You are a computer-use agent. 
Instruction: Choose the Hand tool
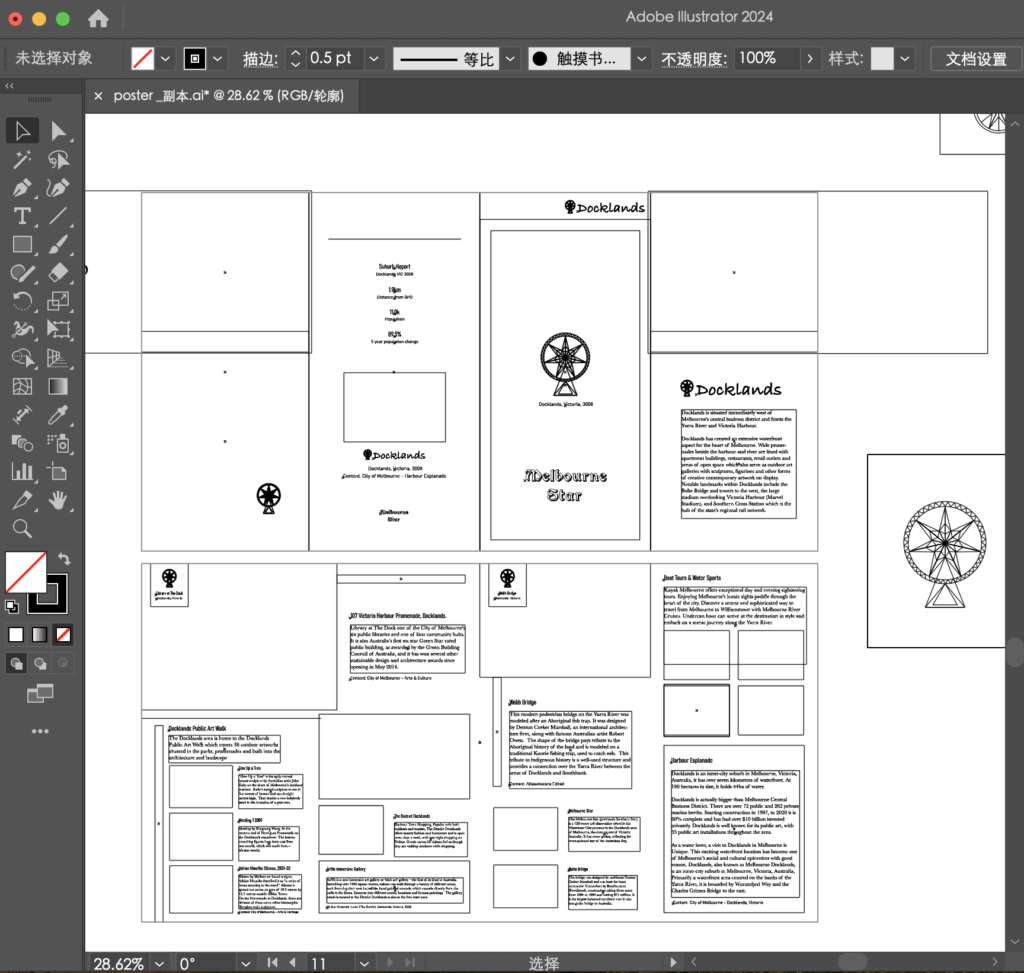[59, 500]
